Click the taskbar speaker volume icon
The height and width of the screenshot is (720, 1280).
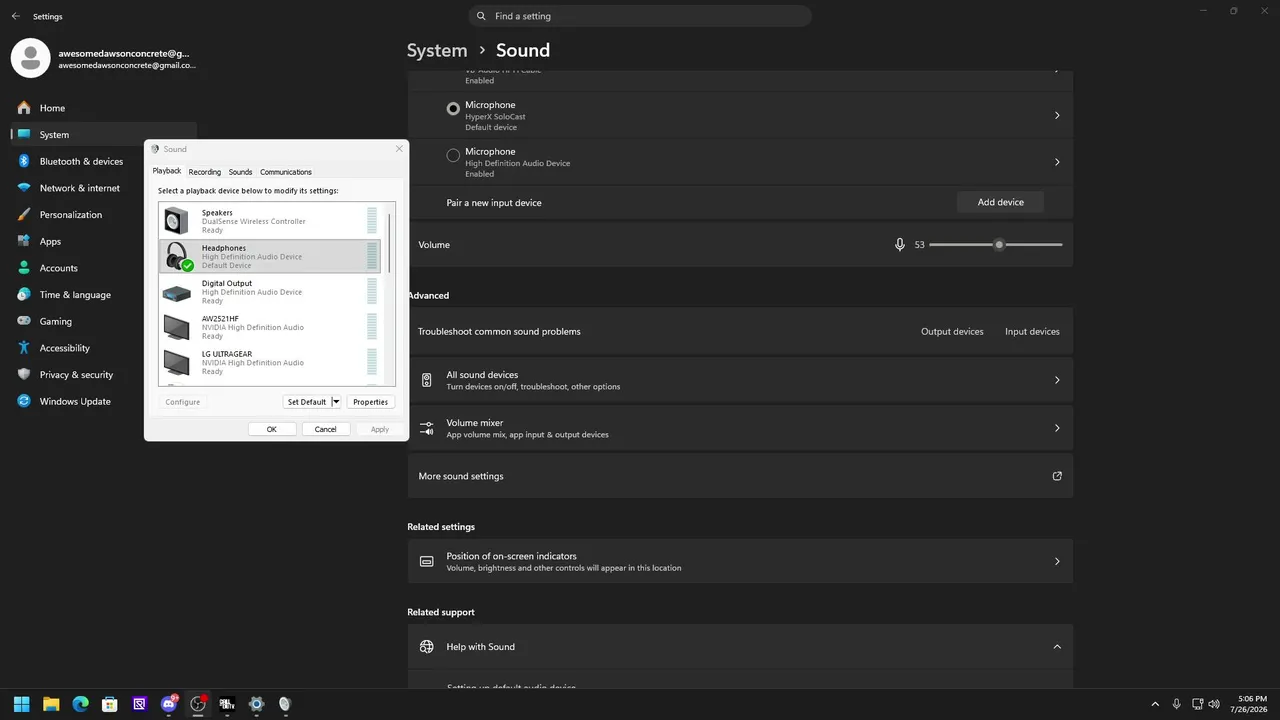[x=1215, y=704]
